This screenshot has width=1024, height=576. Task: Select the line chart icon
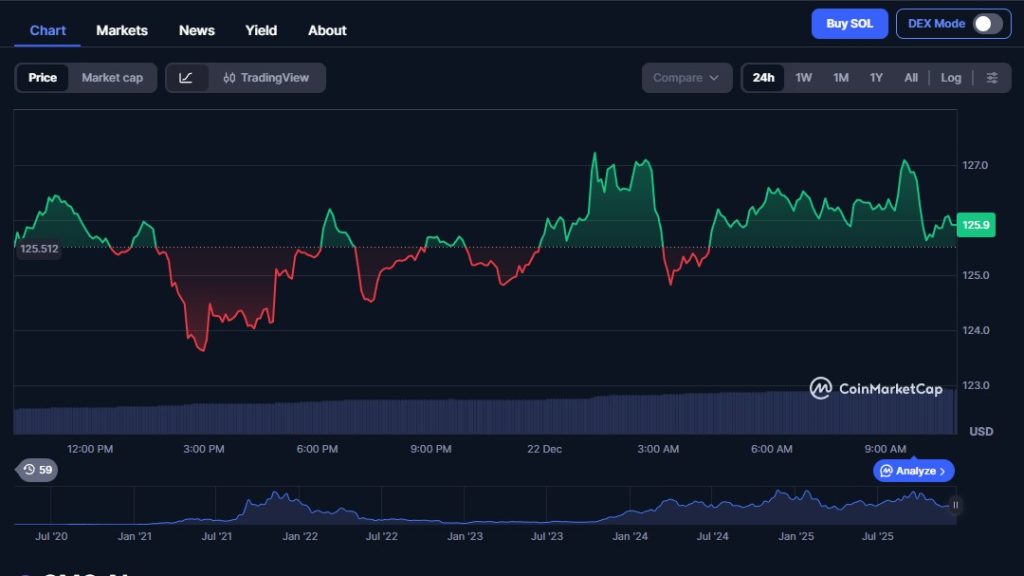[187, 78]
